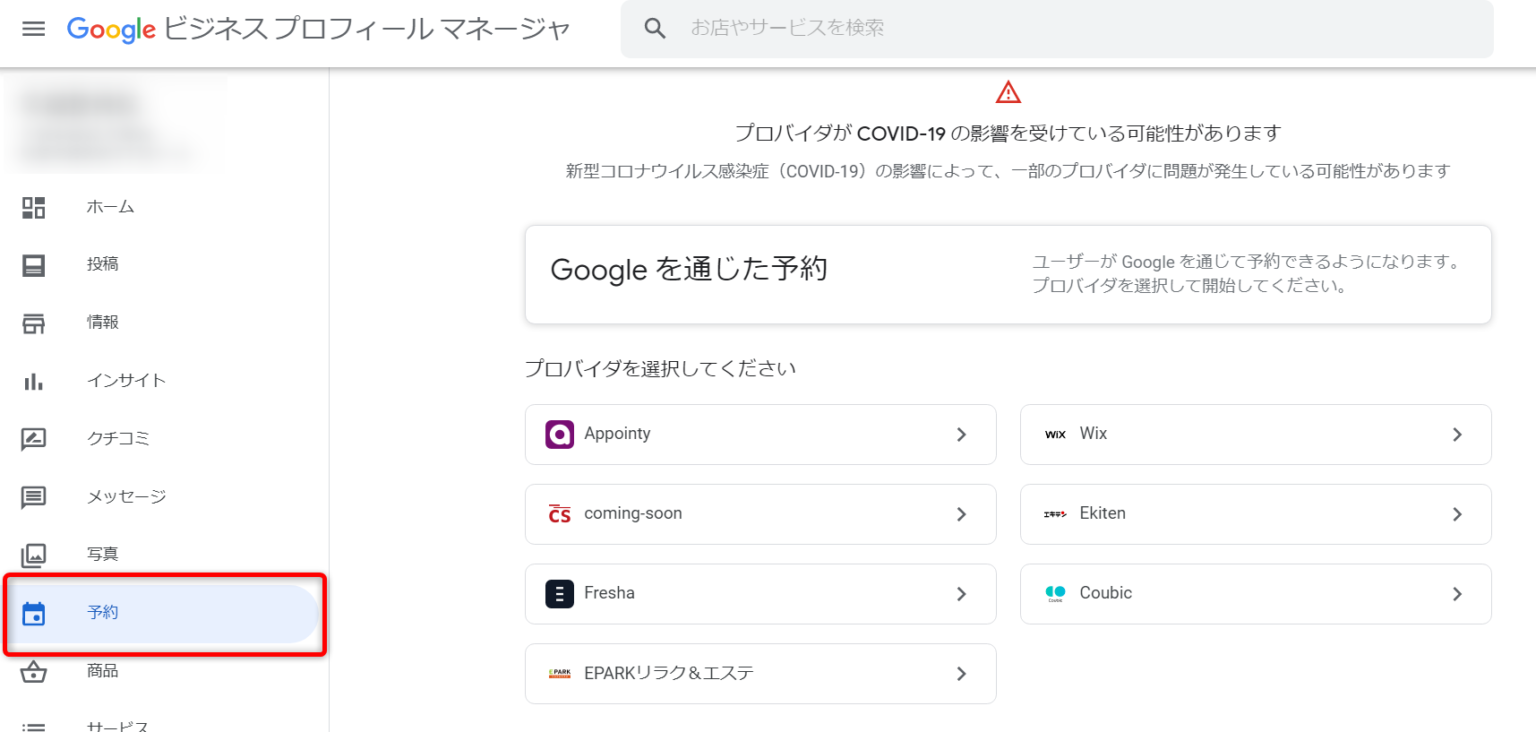Click the Posts (投稿) sidebar icon
1536x732 pixels.
pyautogui.click(x=34, y=265)
